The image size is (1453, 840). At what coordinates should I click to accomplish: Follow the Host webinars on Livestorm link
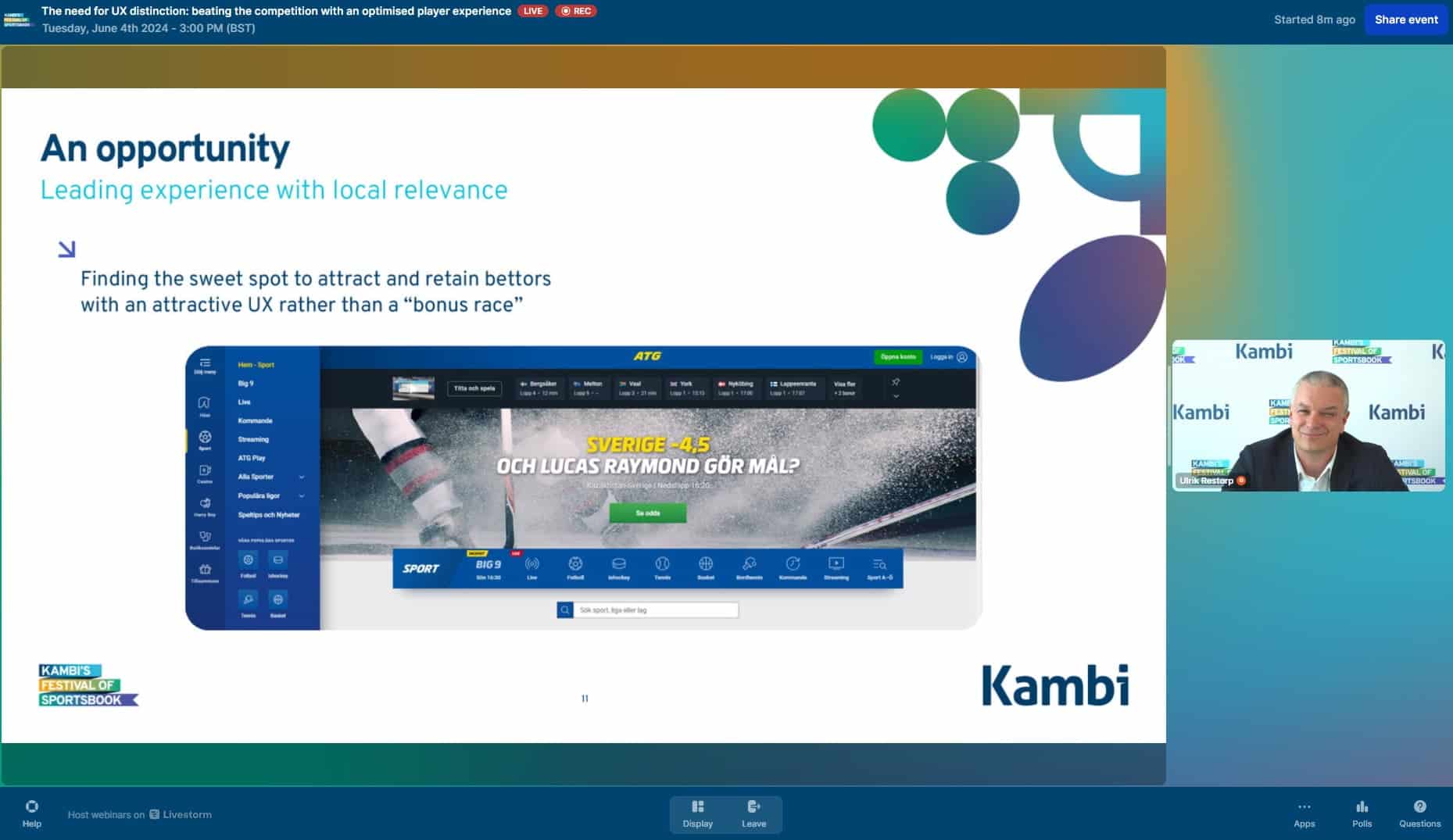click(139, 814)
